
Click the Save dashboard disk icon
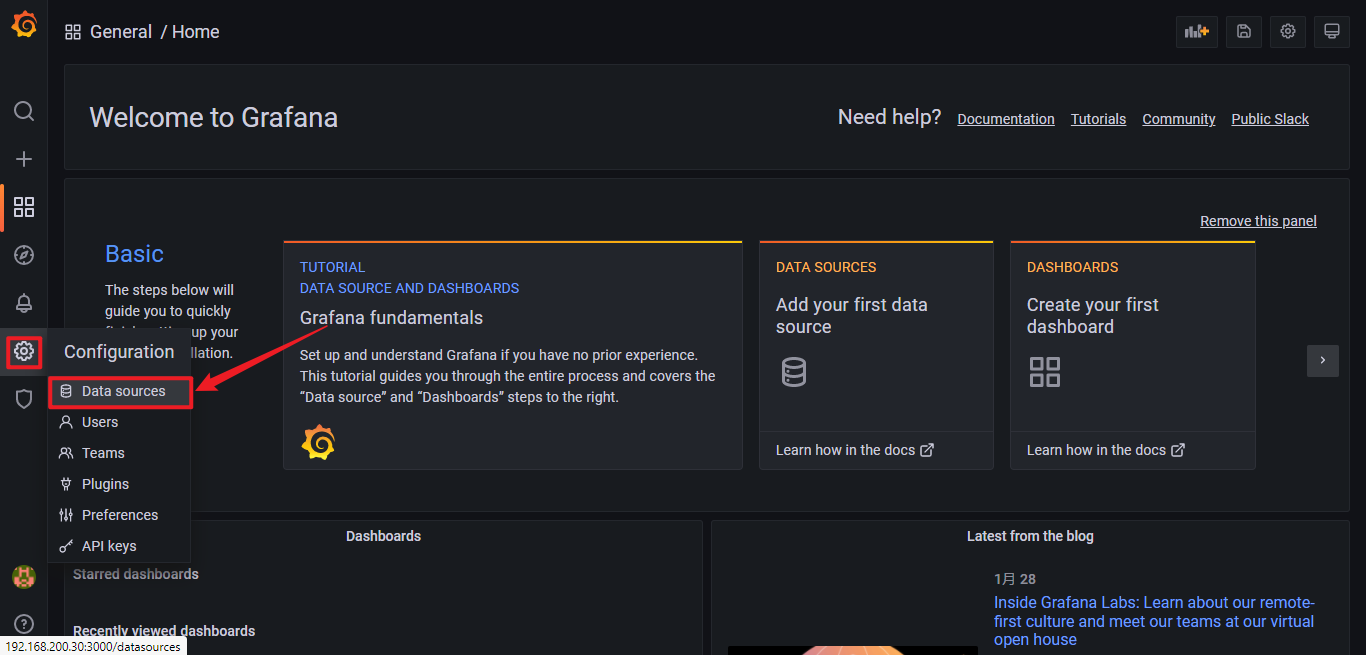coord(1244,31)
